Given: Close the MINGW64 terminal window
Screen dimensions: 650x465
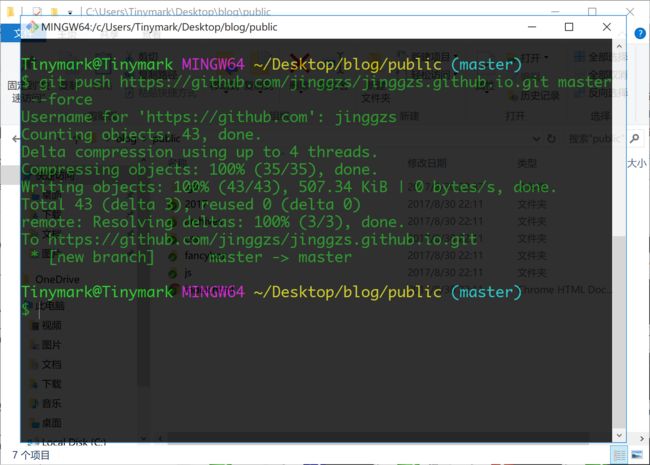Looking at the screenshot, I should (606, 27).
